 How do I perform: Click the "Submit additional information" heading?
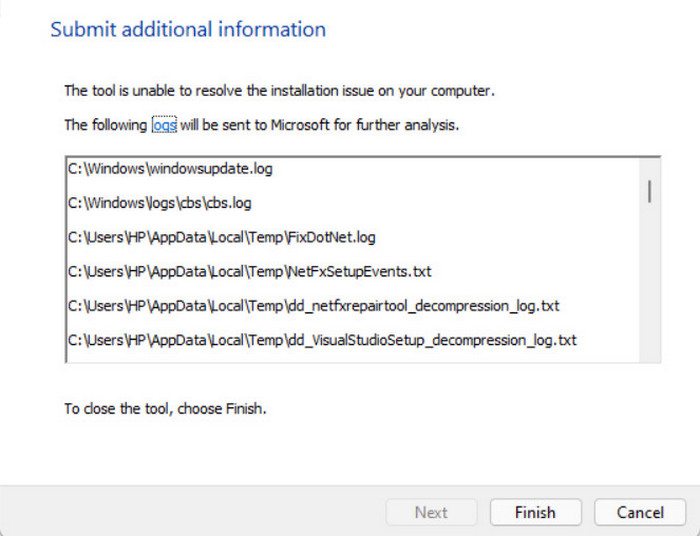[188, 29]
